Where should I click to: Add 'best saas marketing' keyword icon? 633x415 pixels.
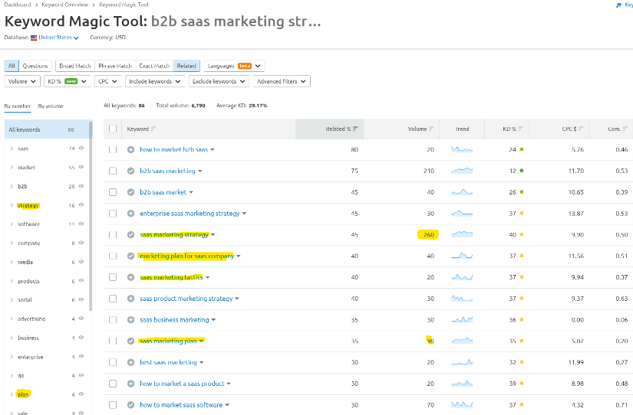pyautogui.click(x=130, y=362)
